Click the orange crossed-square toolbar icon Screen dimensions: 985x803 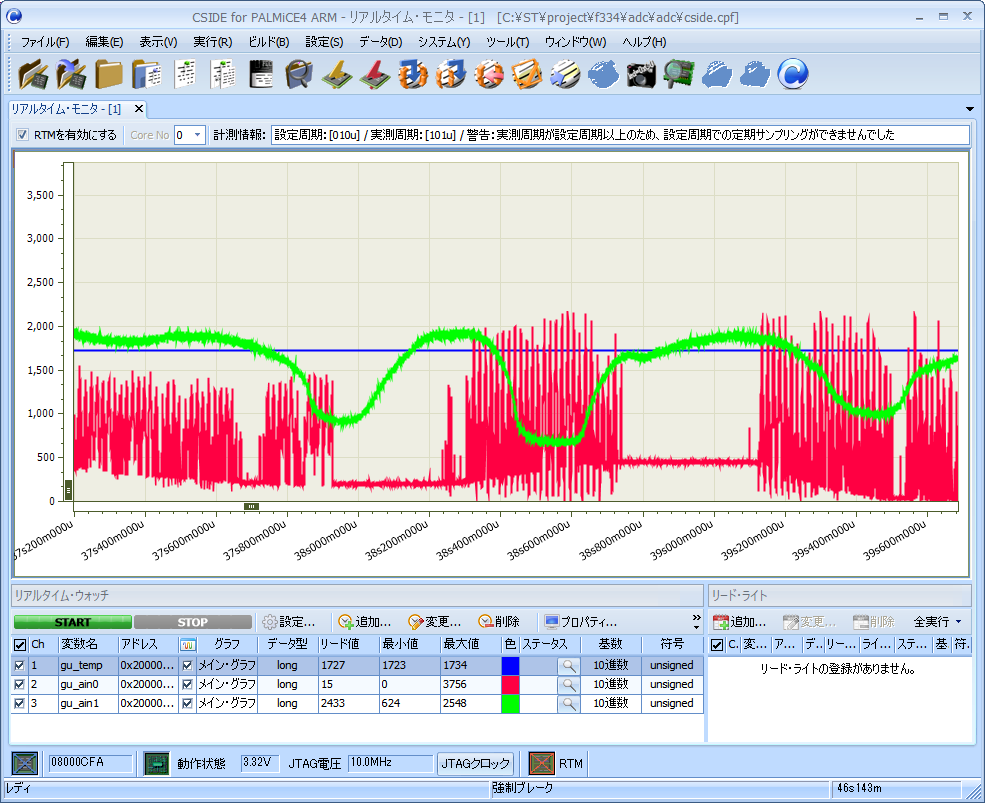(x=527, y=74)
